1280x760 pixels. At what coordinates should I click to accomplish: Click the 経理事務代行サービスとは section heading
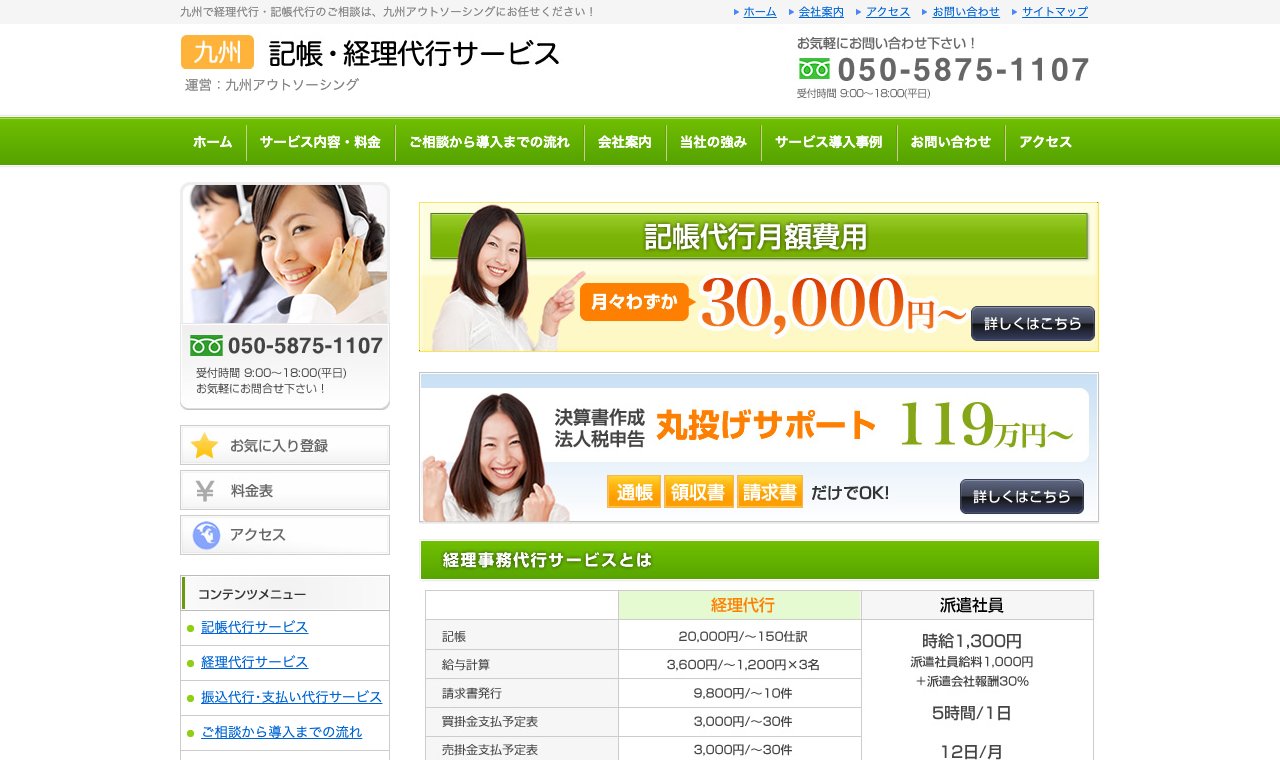[x=759, y=560]
